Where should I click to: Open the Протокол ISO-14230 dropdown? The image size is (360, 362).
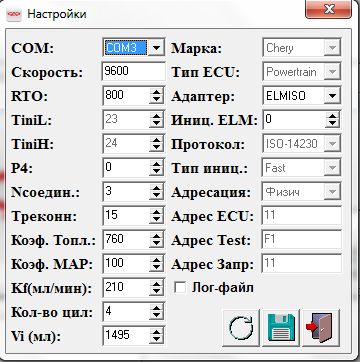click(332, 144)
